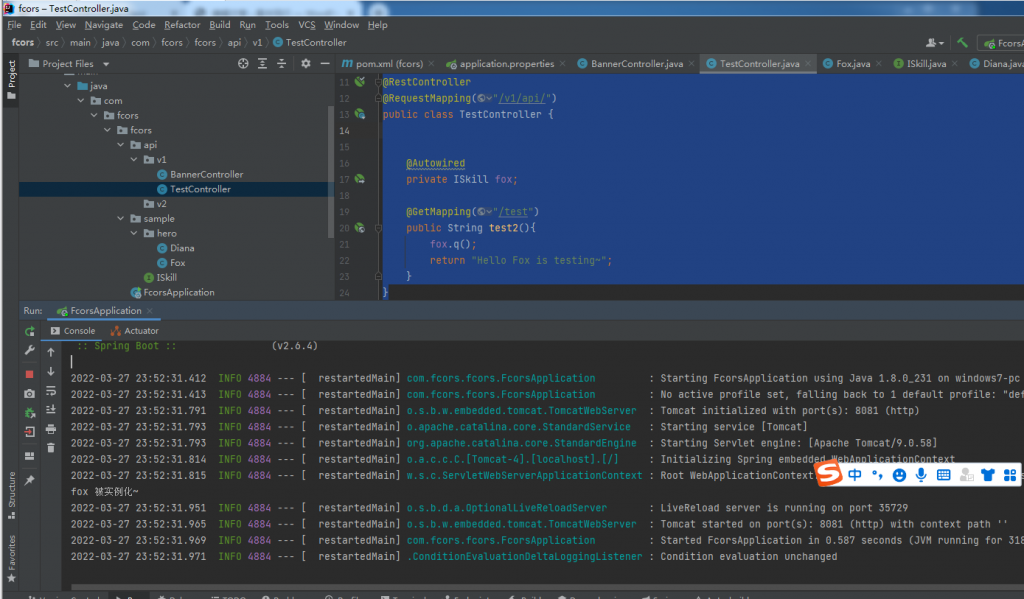Close the TestController.java tab
1024x599 pixels.
point(808,63)
